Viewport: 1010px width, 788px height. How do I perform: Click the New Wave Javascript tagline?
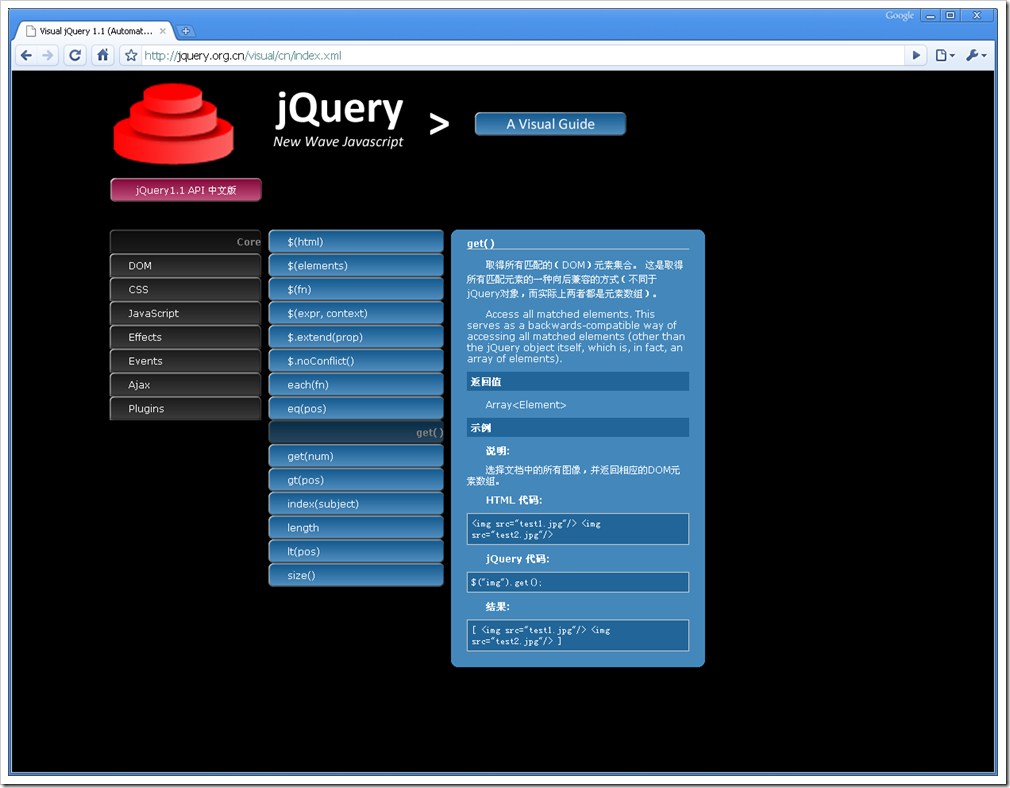[x=338, y=142]
